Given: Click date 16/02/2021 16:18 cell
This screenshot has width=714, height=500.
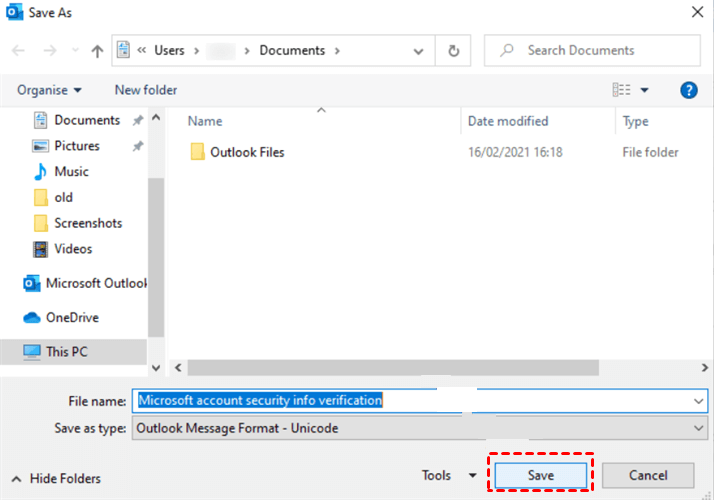Looking at the screenshot, I should click(515, 152).
